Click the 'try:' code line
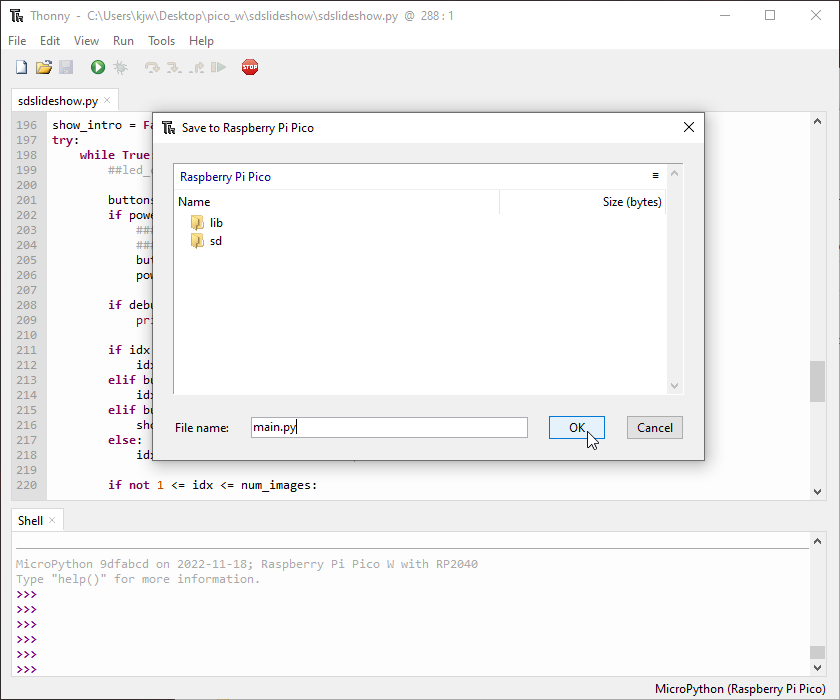The height and width of the screenshot is (700, 840). pos(65,140)
